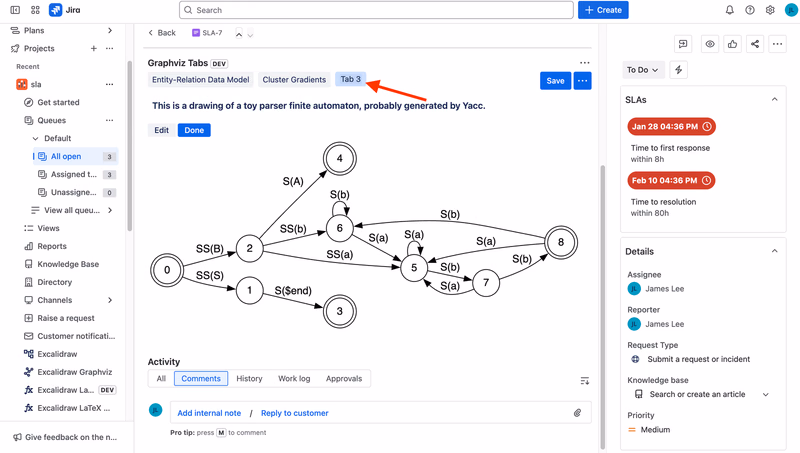Expand the Channels submenu
The image size is (800, 453).
[x=110, y=300]
